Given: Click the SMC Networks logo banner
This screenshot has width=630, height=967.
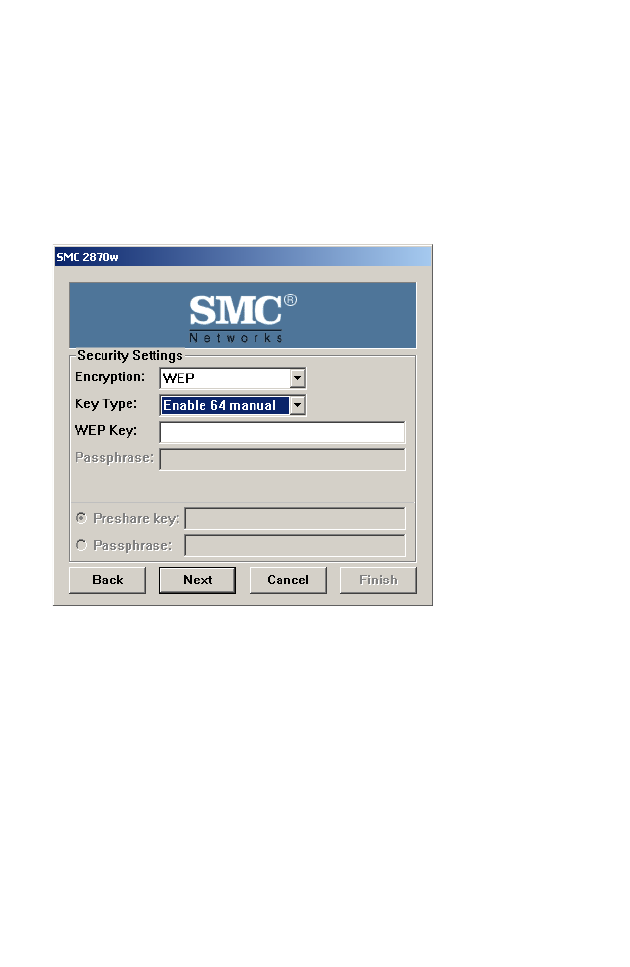Looking at the screenshot, I should click(x=243, y=315).
